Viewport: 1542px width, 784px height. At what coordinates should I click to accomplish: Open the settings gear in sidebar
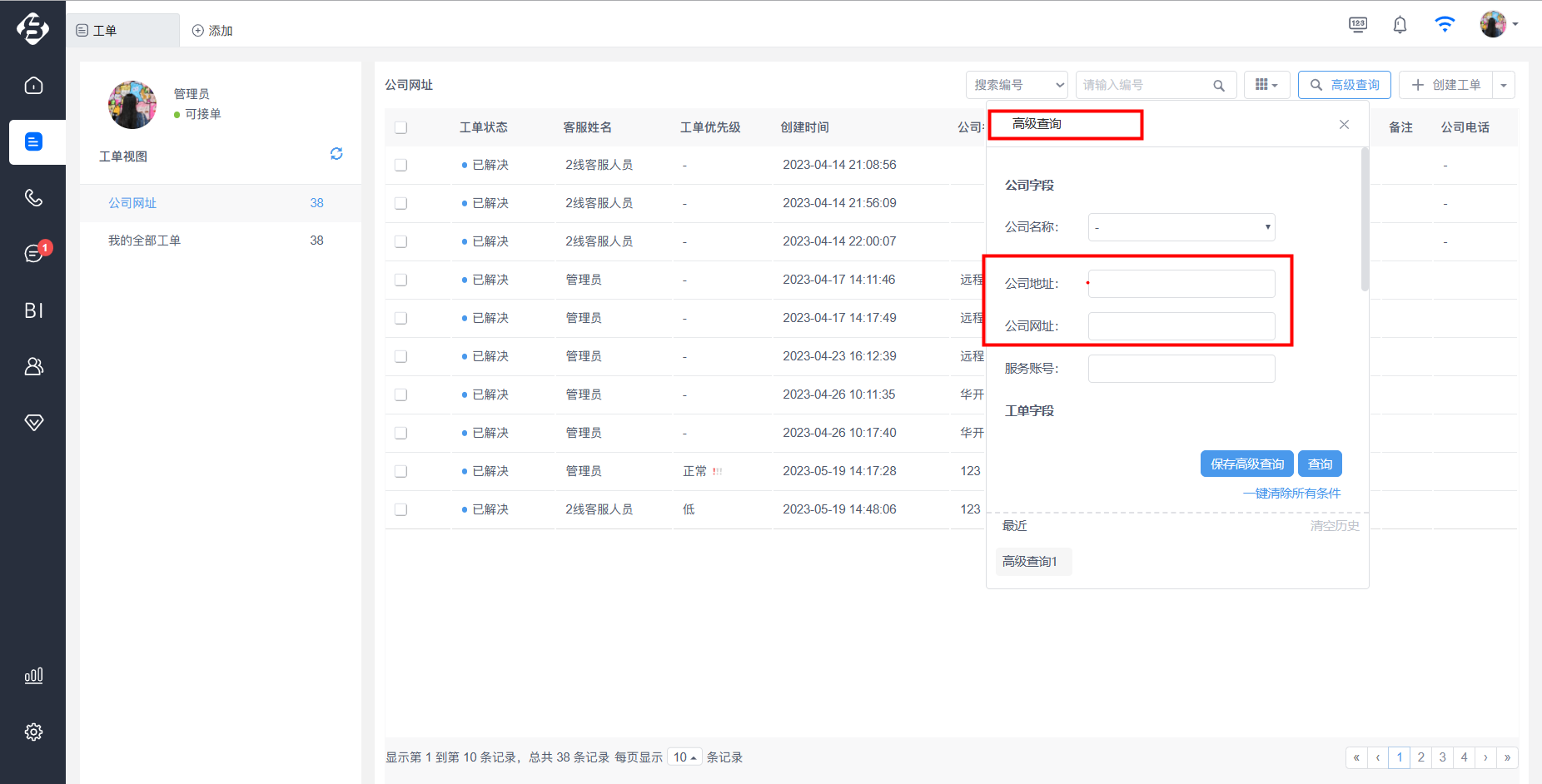(x=33, y=732)
